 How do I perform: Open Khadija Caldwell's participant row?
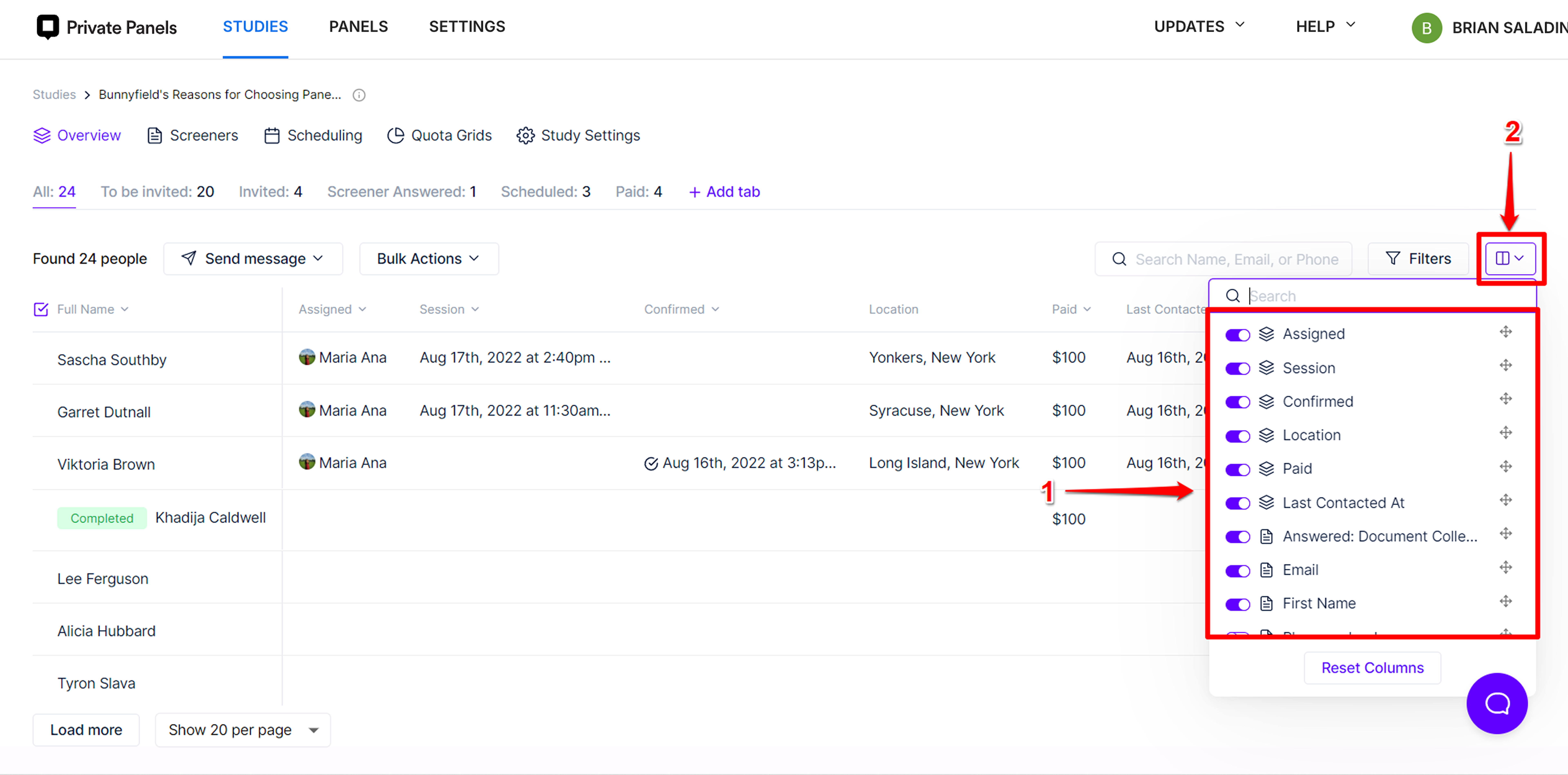pyautogui.click(x=211, y=518)
